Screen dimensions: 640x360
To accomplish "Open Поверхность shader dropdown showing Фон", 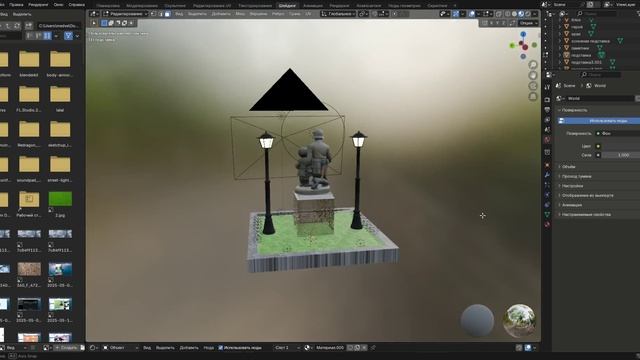I will click(618, 133).
